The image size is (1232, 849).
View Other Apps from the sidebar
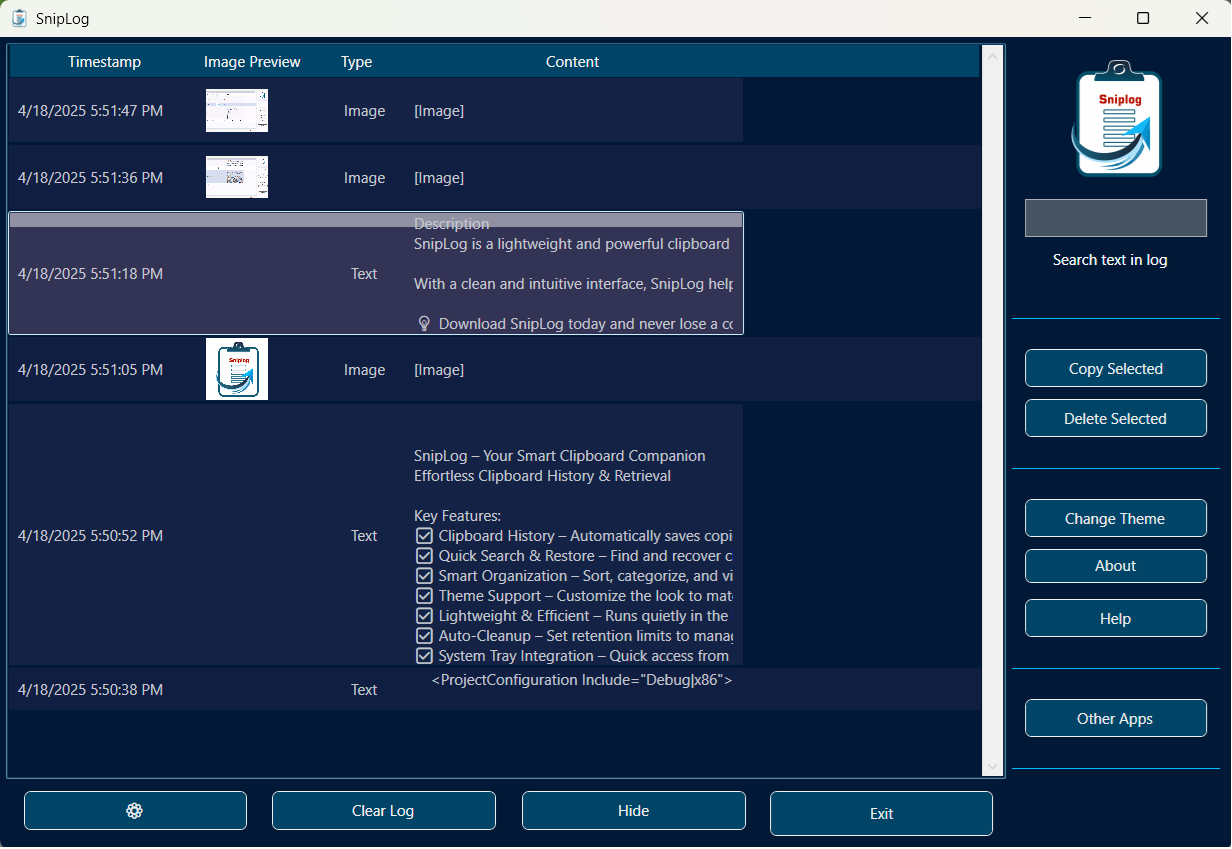pos(1116,719)
